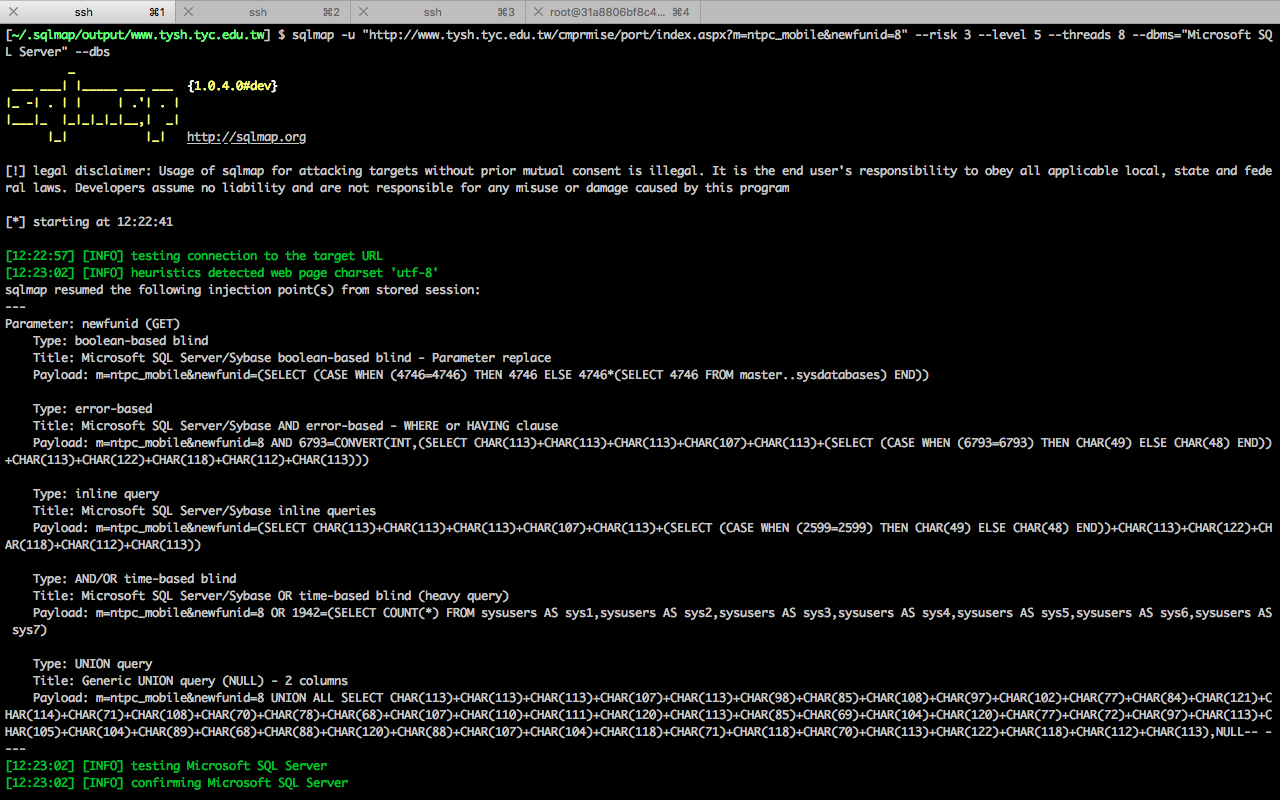Click the 'Type: AND/OR time-based blind' line

tap(135, 579)
